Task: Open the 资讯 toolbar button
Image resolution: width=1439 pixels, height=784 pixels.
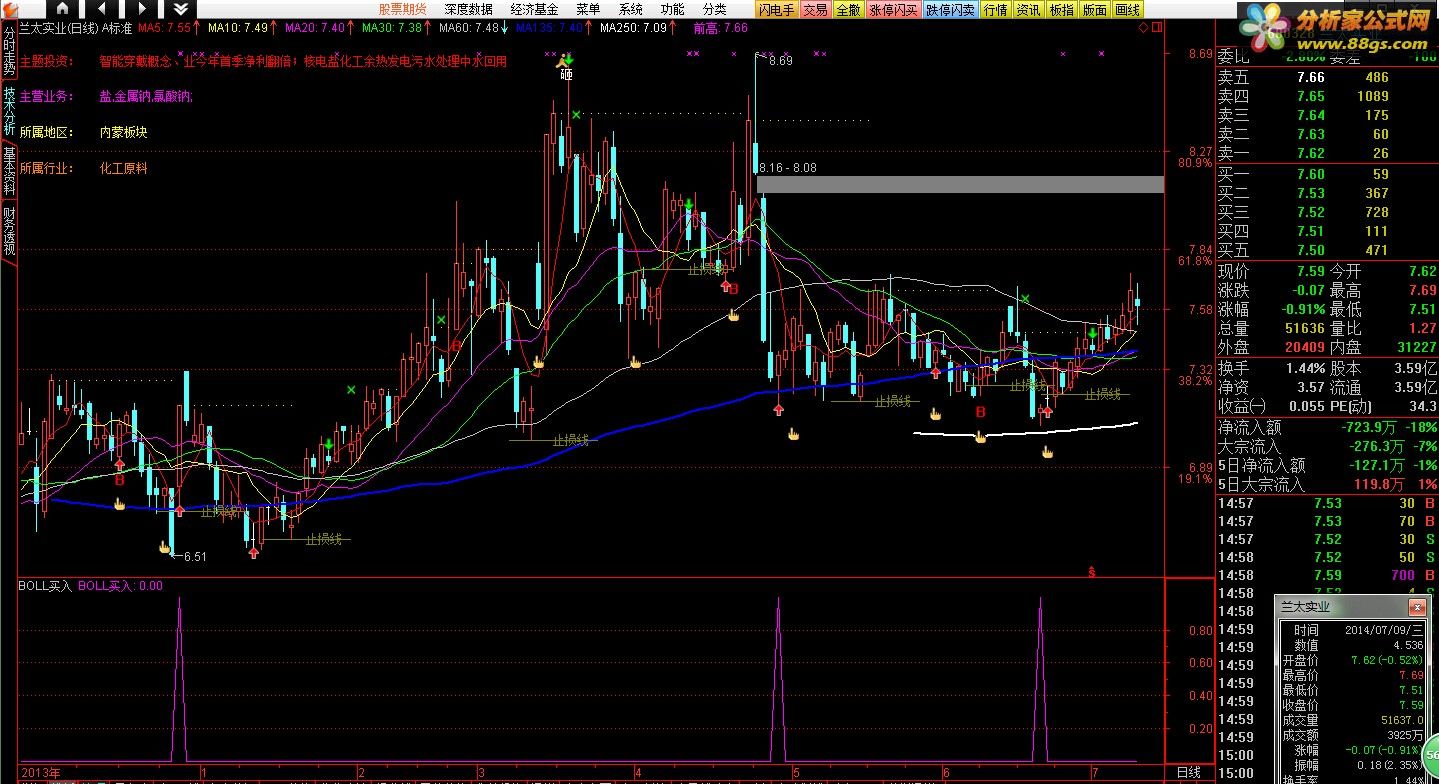Action: click(x=1028, y=10)
